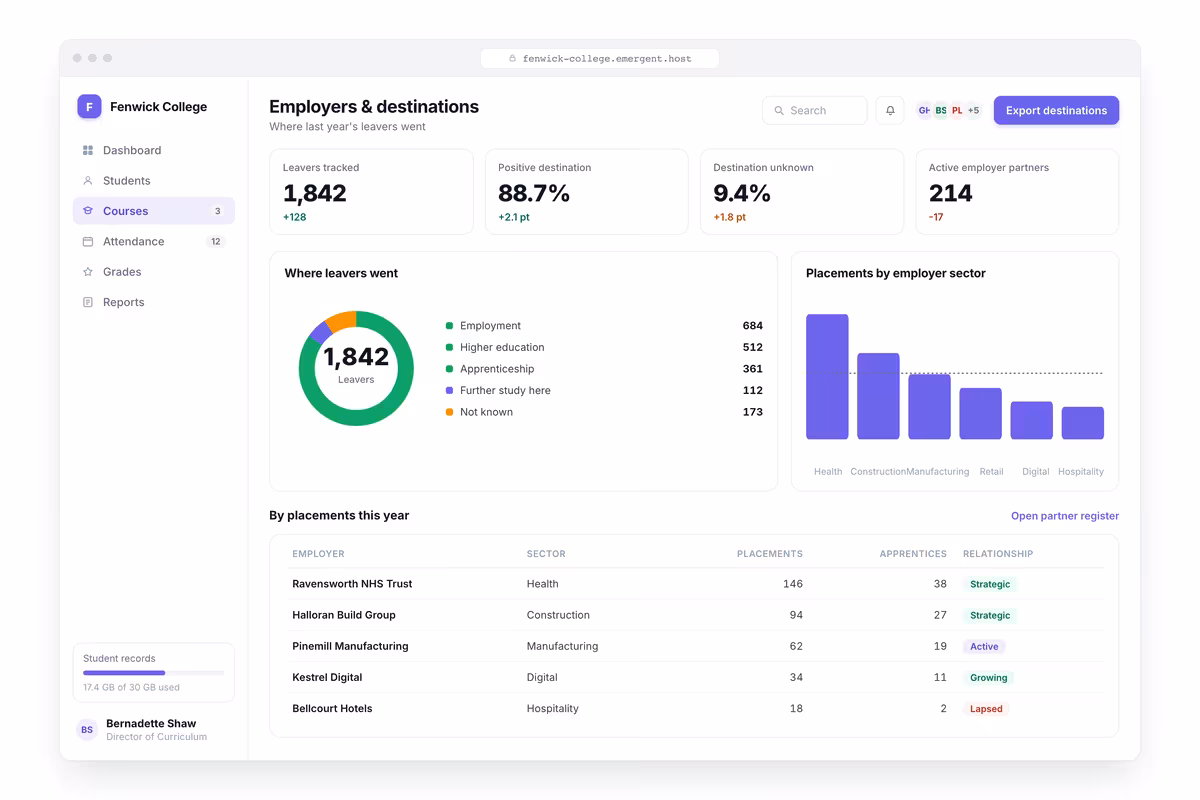The image size is (1200, 800).
Task: Click the leavers donut chart
Action: [356, 369]
